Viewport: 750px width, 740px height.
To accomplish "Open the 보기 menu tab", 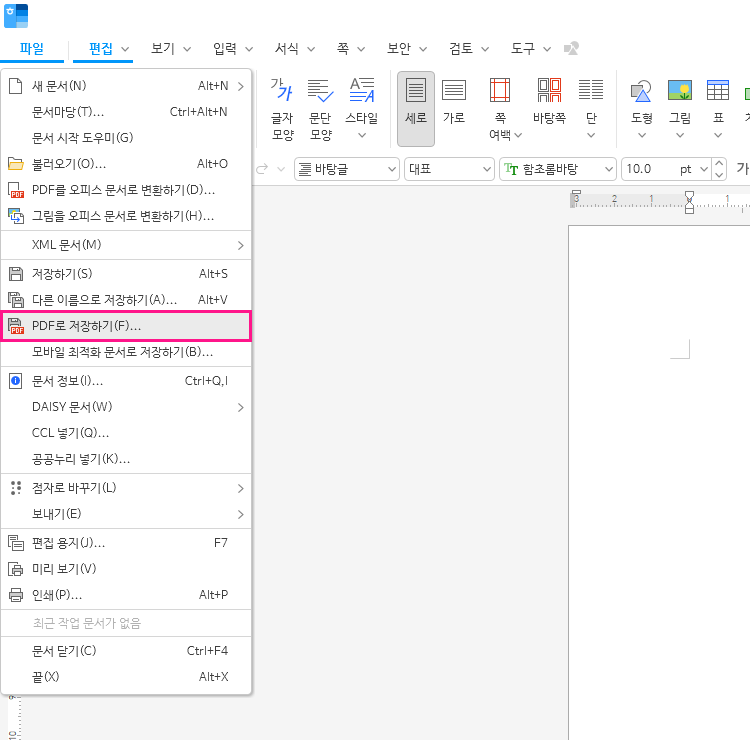I will pyautogui.click(x=163, y=48).
